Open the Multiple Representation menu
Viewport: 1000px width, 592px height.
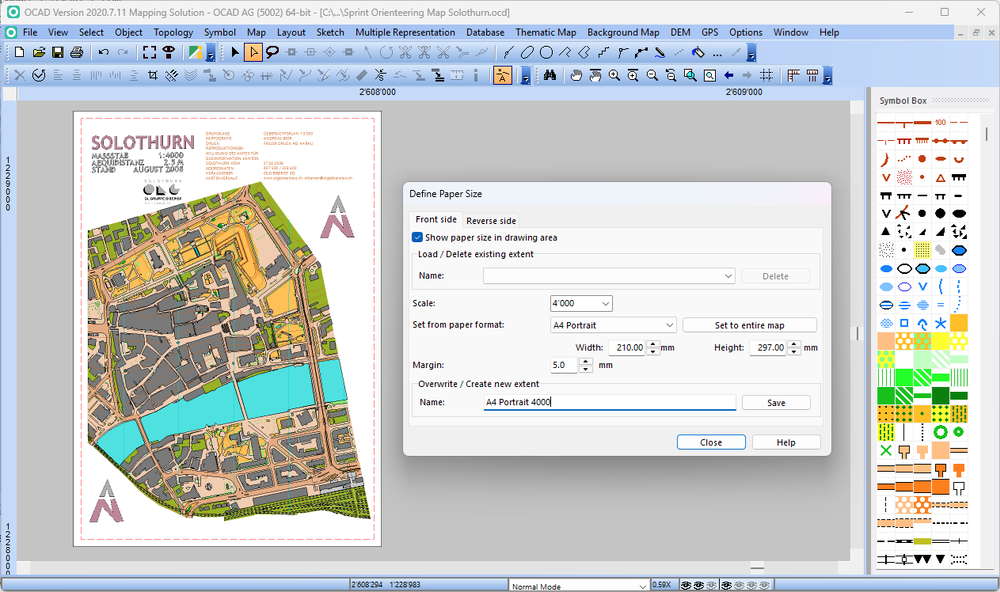[405, 32]
